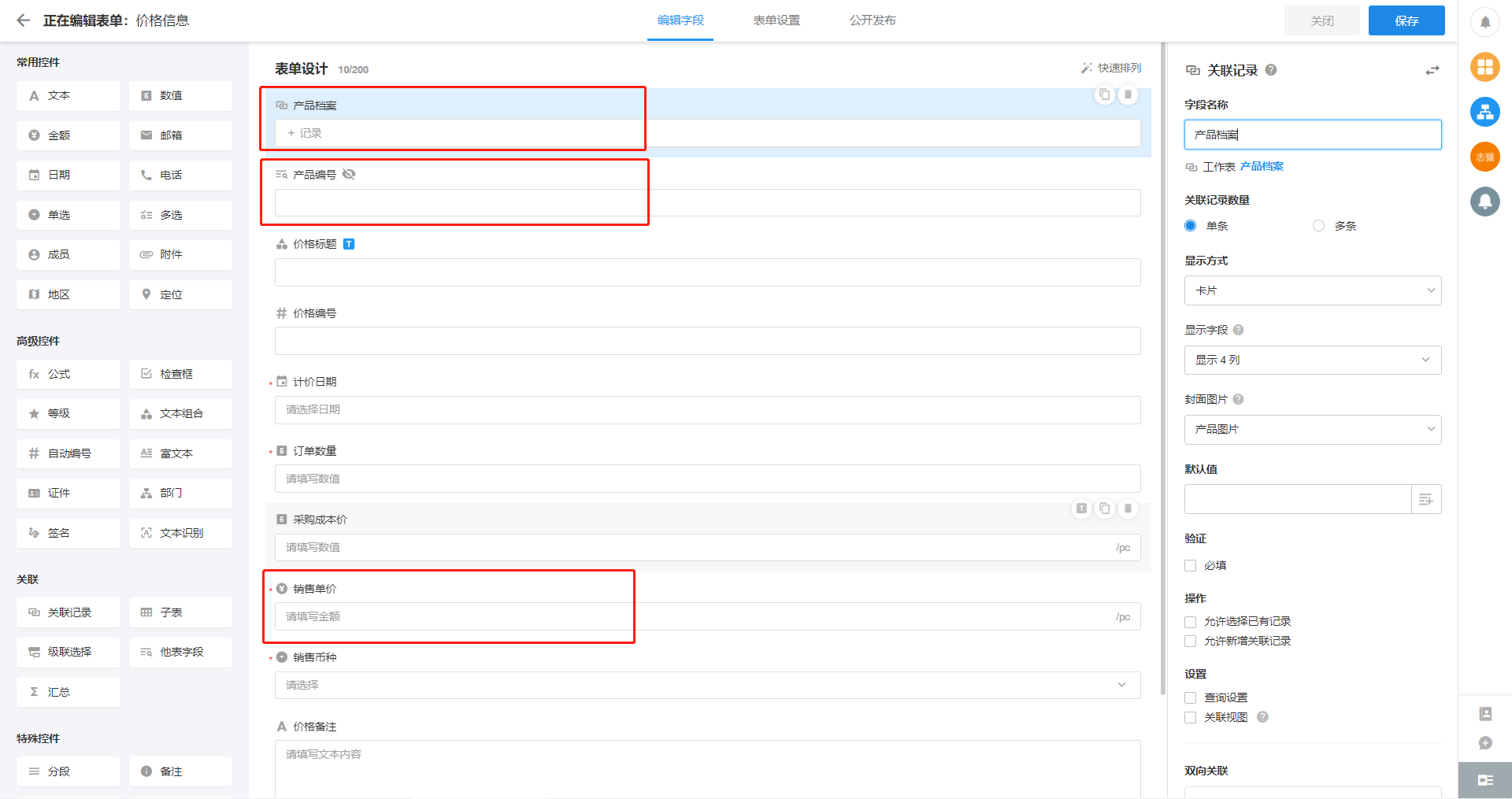Expand the 销售币种 请选择 dropdown
Viewport: 1512px width, 799px height.
707,685
